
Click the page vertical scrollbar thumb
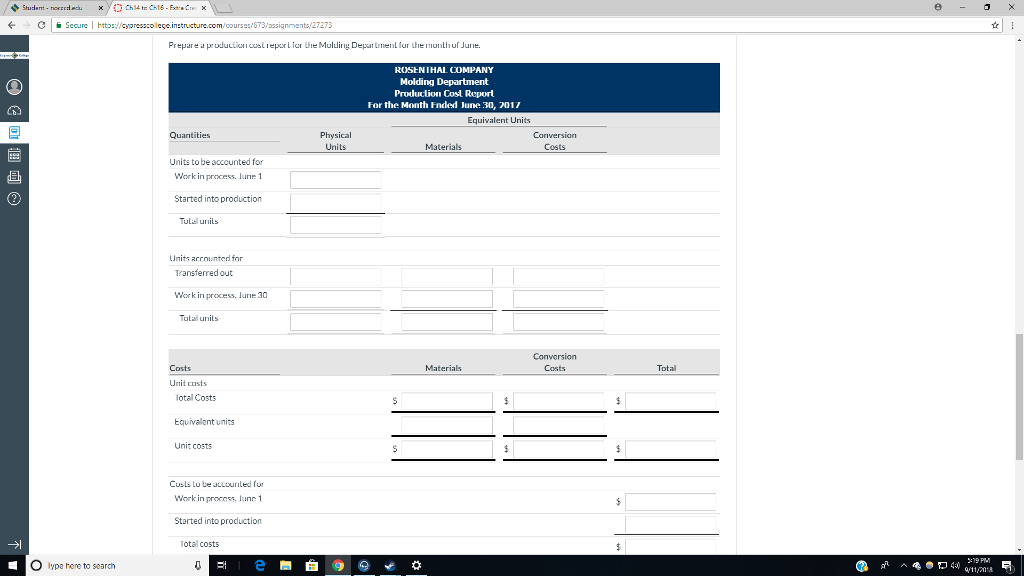pyautogui.click(x=1019, y=396)
